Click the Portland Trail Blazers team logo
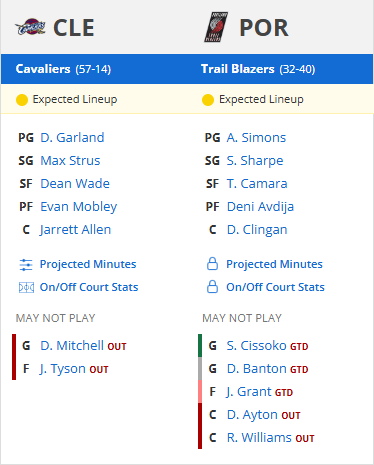Viewport: 374px width, 465px height. [216, 27]
